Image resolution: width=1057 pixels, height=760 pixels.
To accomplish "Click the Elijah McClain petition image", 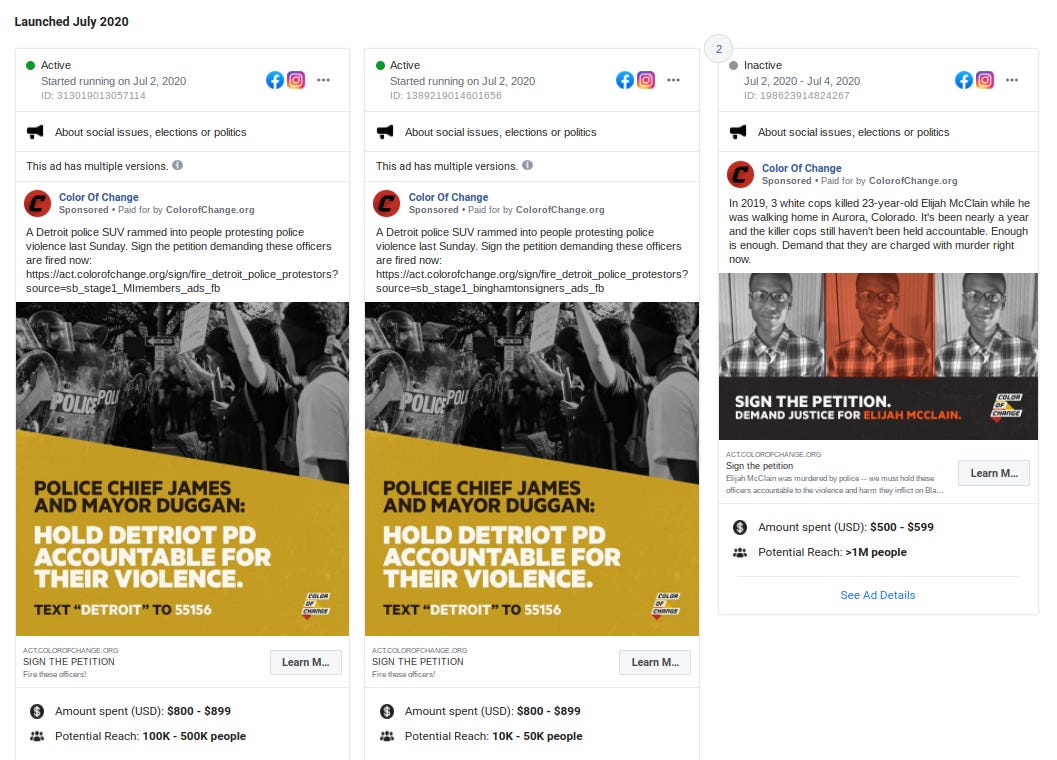I will (878, 356).
